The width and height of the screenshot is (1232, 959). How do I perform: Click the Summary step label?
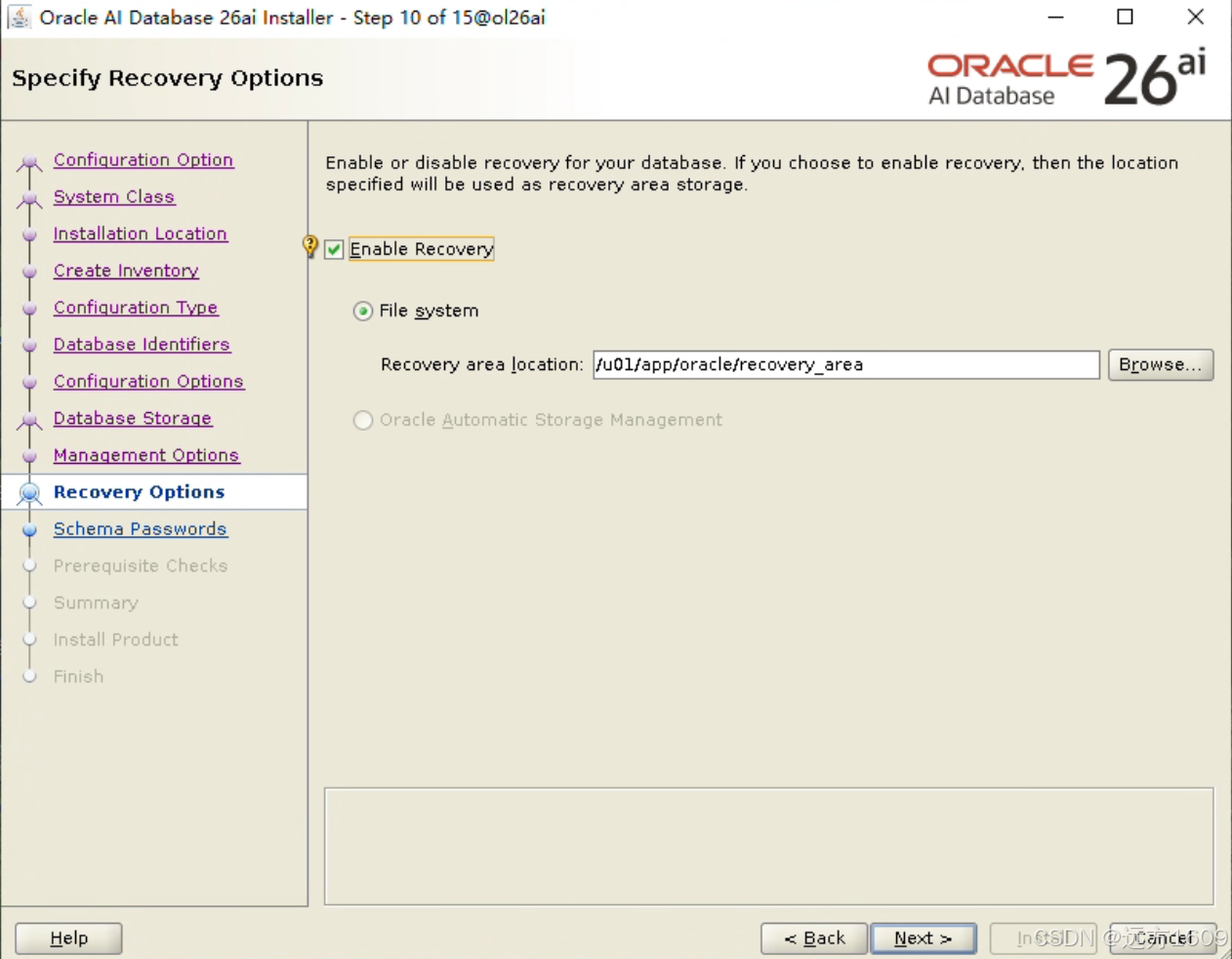(96, 603)
